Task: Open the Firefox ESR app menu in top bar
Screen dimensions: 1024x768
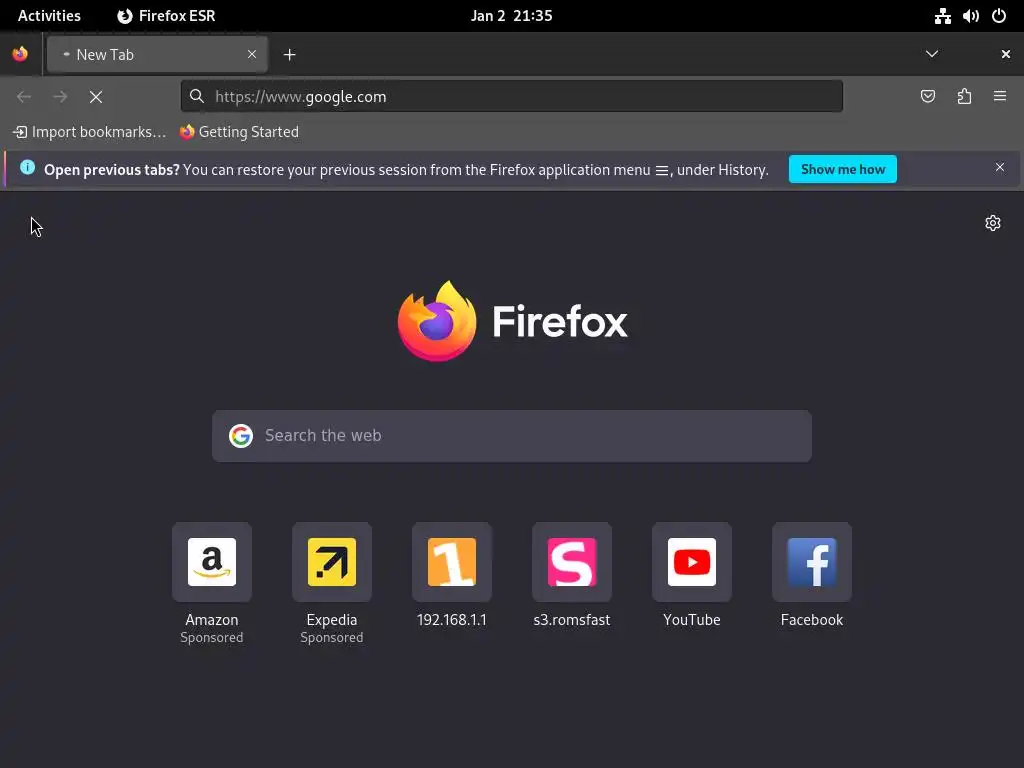Action: pos(166,16)
